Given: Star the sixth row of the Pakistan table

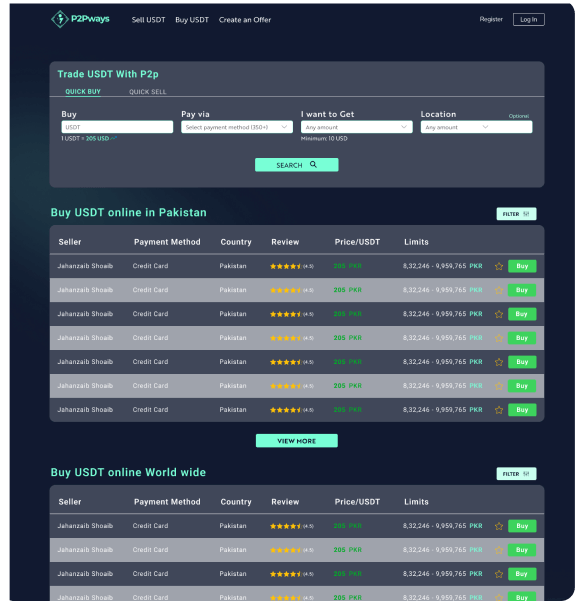Looking at the screenshot, I should [499, 386].
